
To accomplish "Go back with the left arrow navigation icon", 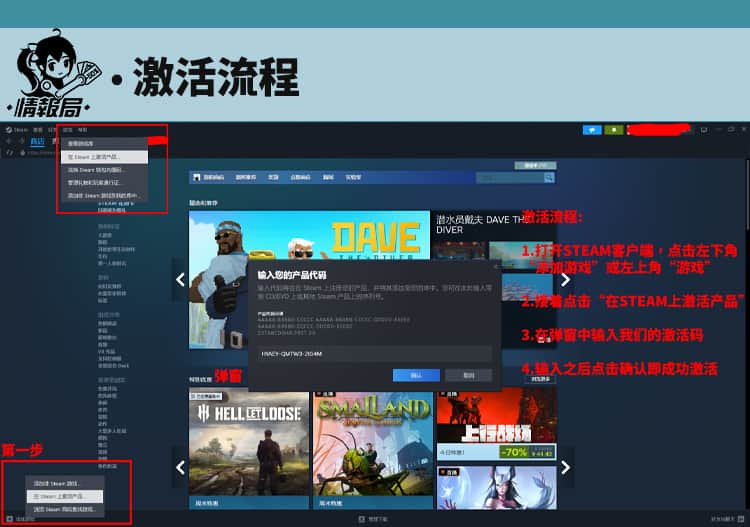I will pos(9,141).
